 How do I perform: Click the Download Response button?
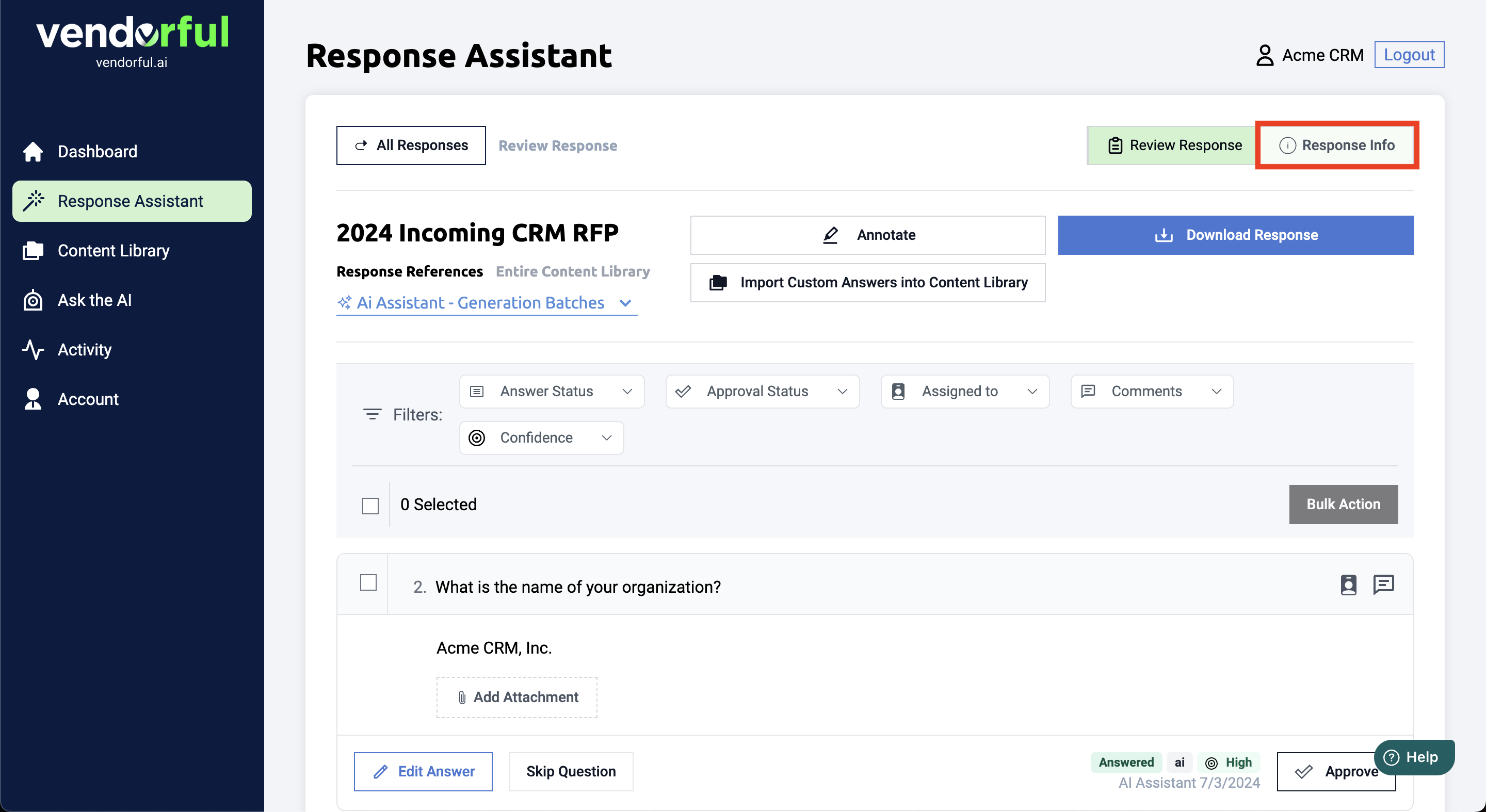tap(1235, 235)
